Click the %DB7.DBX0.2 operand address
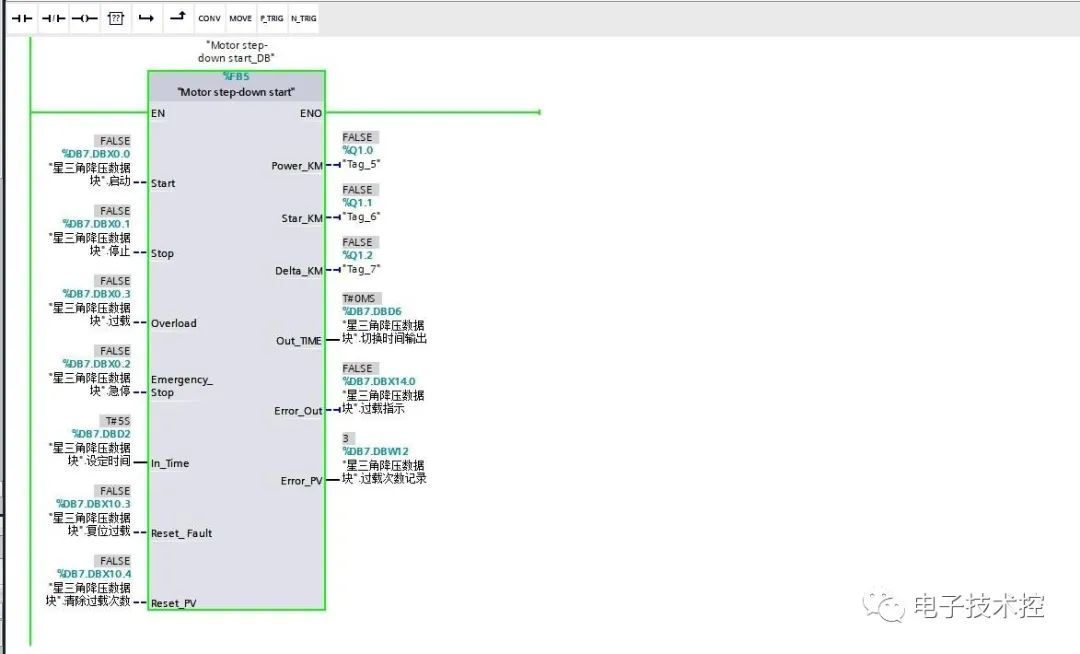1080x654 pixels. tap(96, 363)
